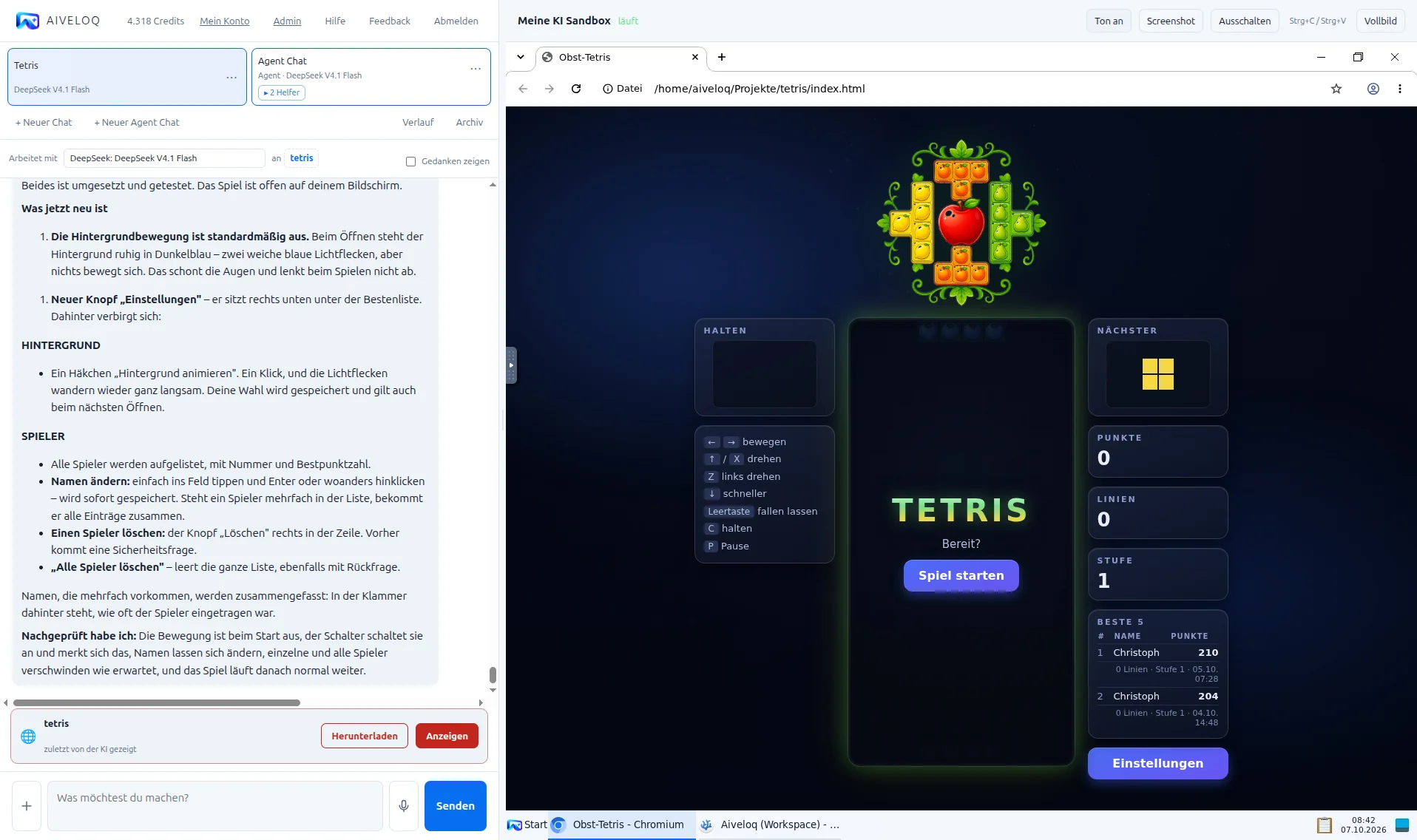Select the Agent Chat card

[x=371, y=77]
